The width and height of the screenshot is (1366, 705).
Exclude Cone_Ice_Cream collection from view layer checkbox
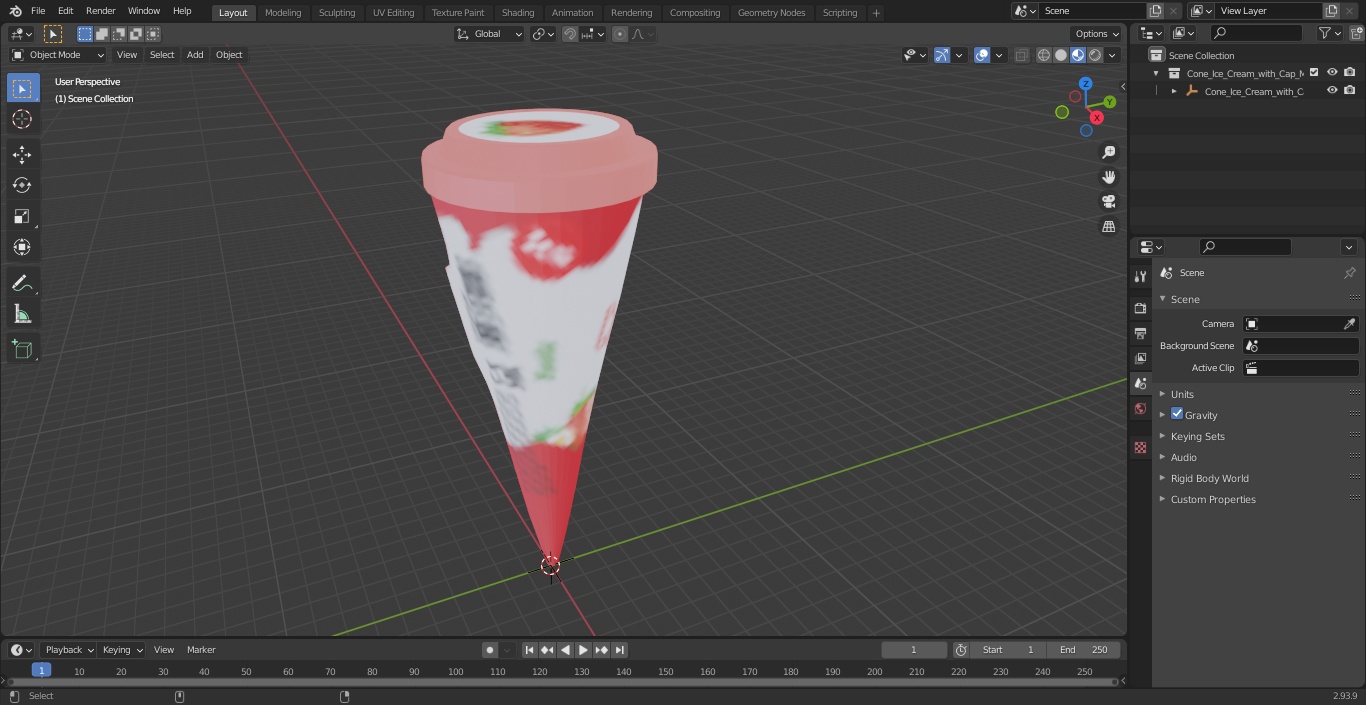(x=1314, y=72)
